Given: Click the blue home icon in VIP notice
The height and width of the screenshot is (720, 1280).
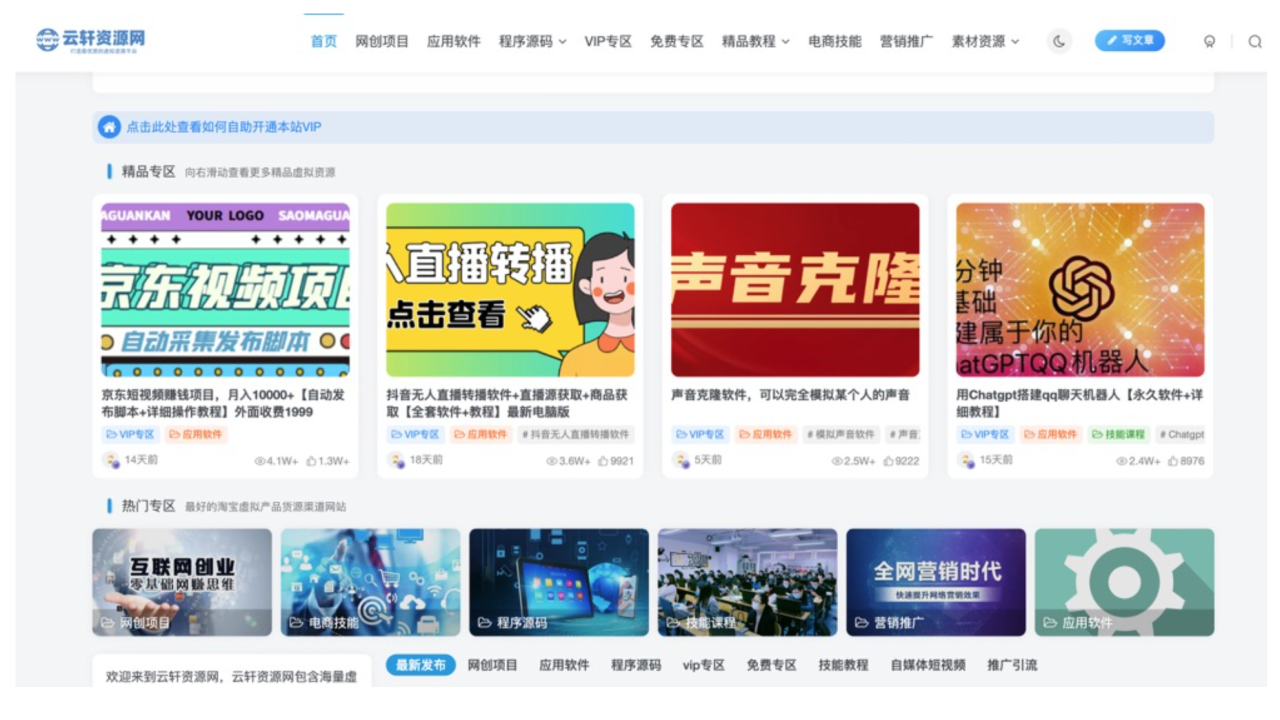Looking at the screenshot, I should pyautogui.click(x=109, y=127).
